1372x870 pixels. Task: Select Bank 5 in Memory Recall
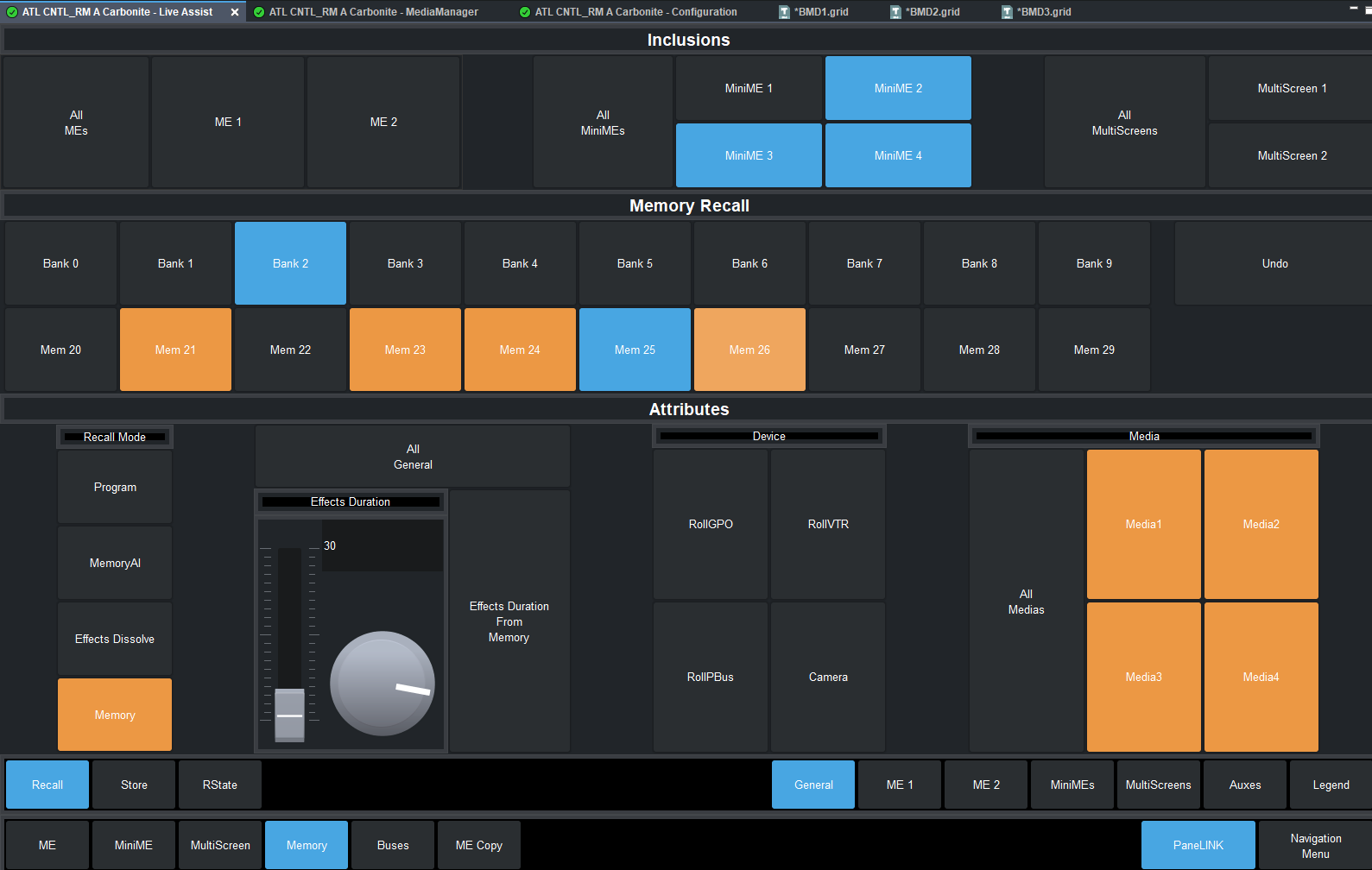coord(635,263)
